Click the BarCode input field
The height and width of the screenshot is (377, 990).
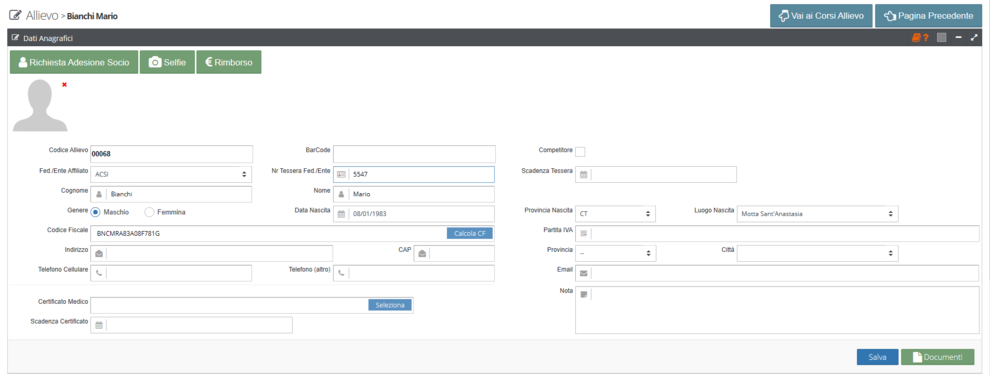coord(414,154)
